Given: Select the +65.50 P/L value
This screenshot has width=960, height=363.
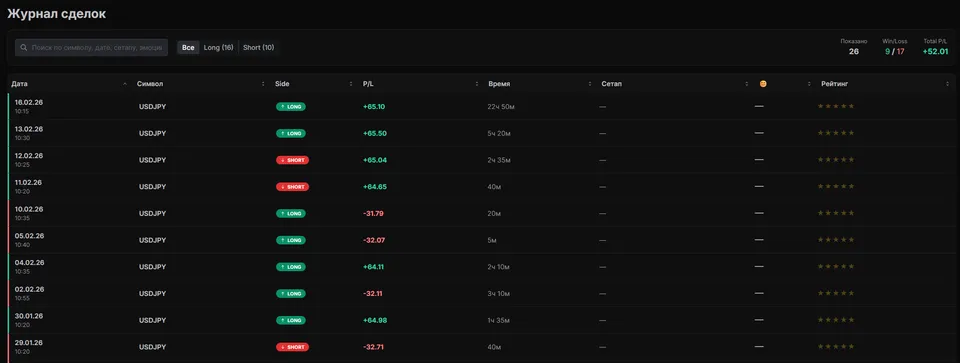Looking at the screenshot, I should pyautogui.click(x=375, y=133).
